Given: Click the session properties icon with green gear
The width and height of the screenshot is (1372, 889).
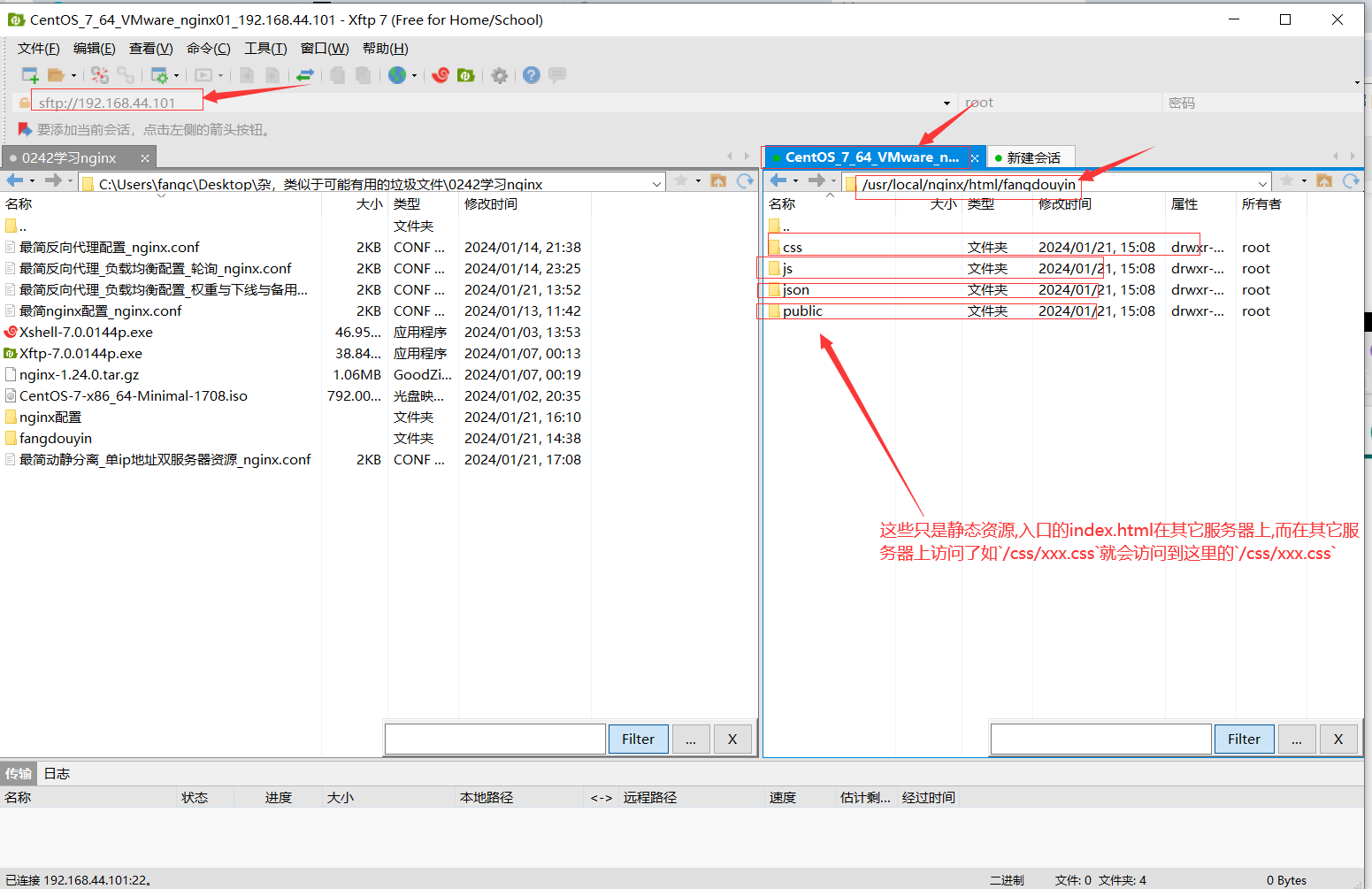Looking at the screenshot, I should [x=159, y=75].
